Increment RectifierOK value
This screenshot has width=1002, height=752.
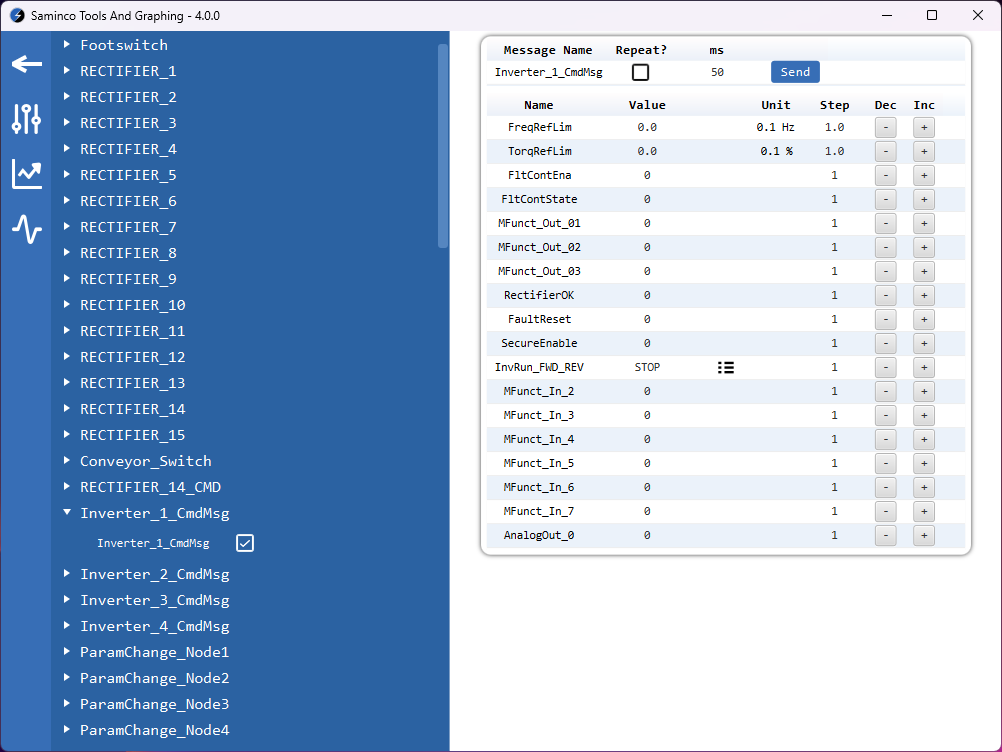click(x=924, y=295)
